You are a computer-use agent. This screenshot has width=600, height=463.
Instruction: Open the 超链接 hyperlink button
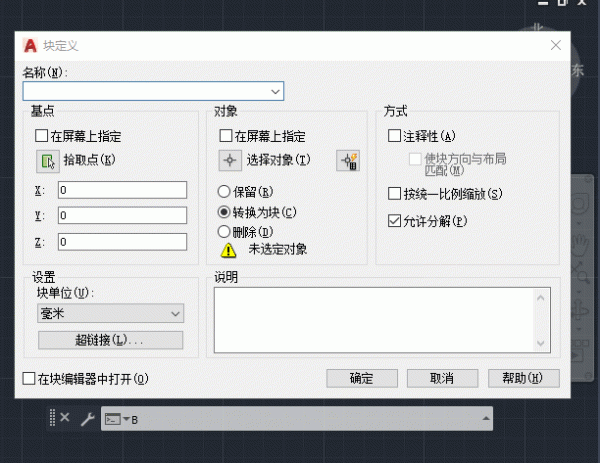[110, 340]
